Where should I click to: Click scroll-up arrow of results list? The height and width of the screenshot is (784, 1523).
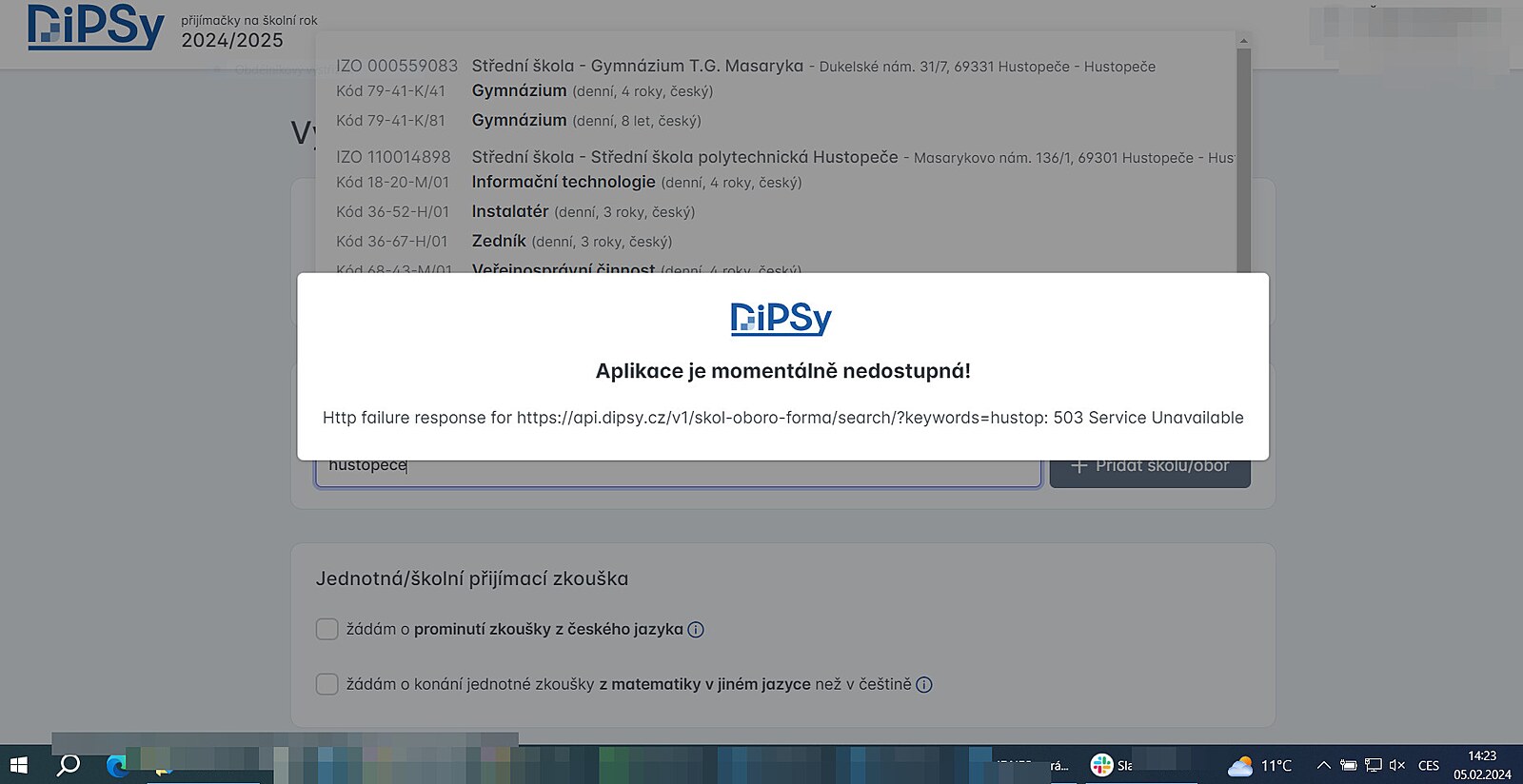pos(1243,41)
